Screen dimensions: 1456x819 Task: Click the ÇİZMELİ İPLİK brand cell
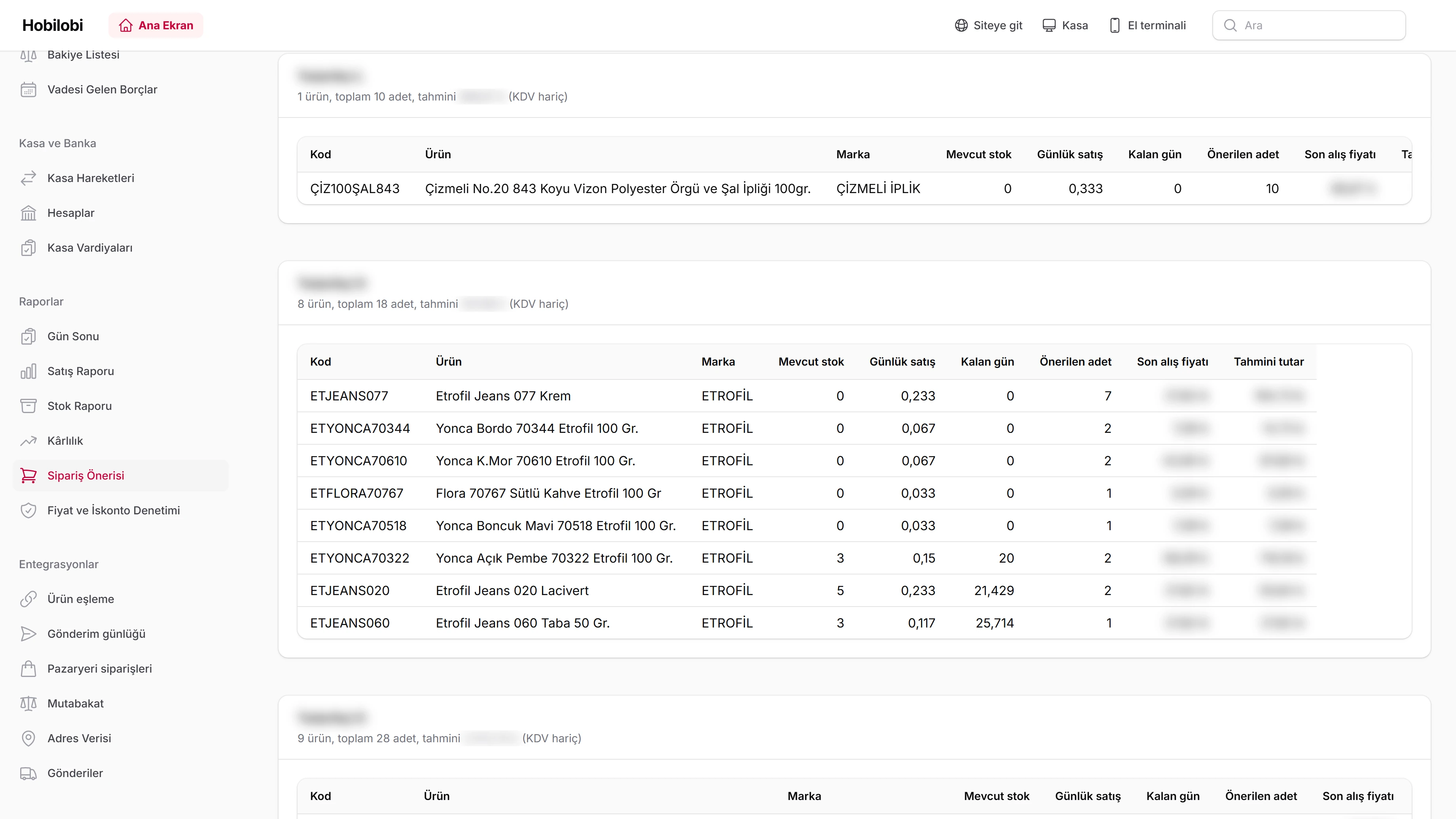[x=878, y=189]
